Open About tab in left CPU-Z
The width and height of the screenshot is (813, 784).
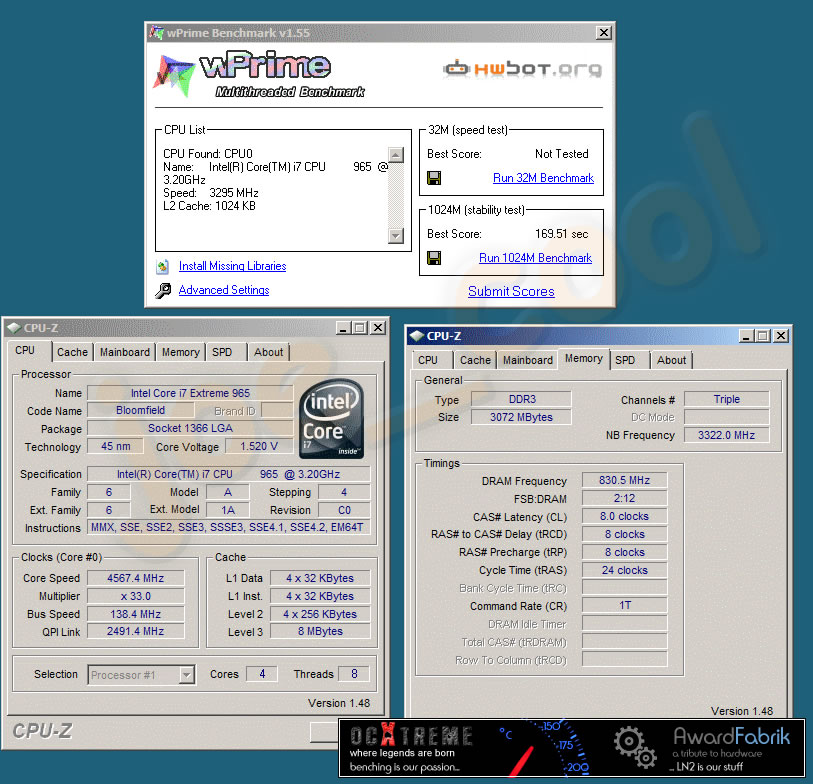click(x=268, y=352)
